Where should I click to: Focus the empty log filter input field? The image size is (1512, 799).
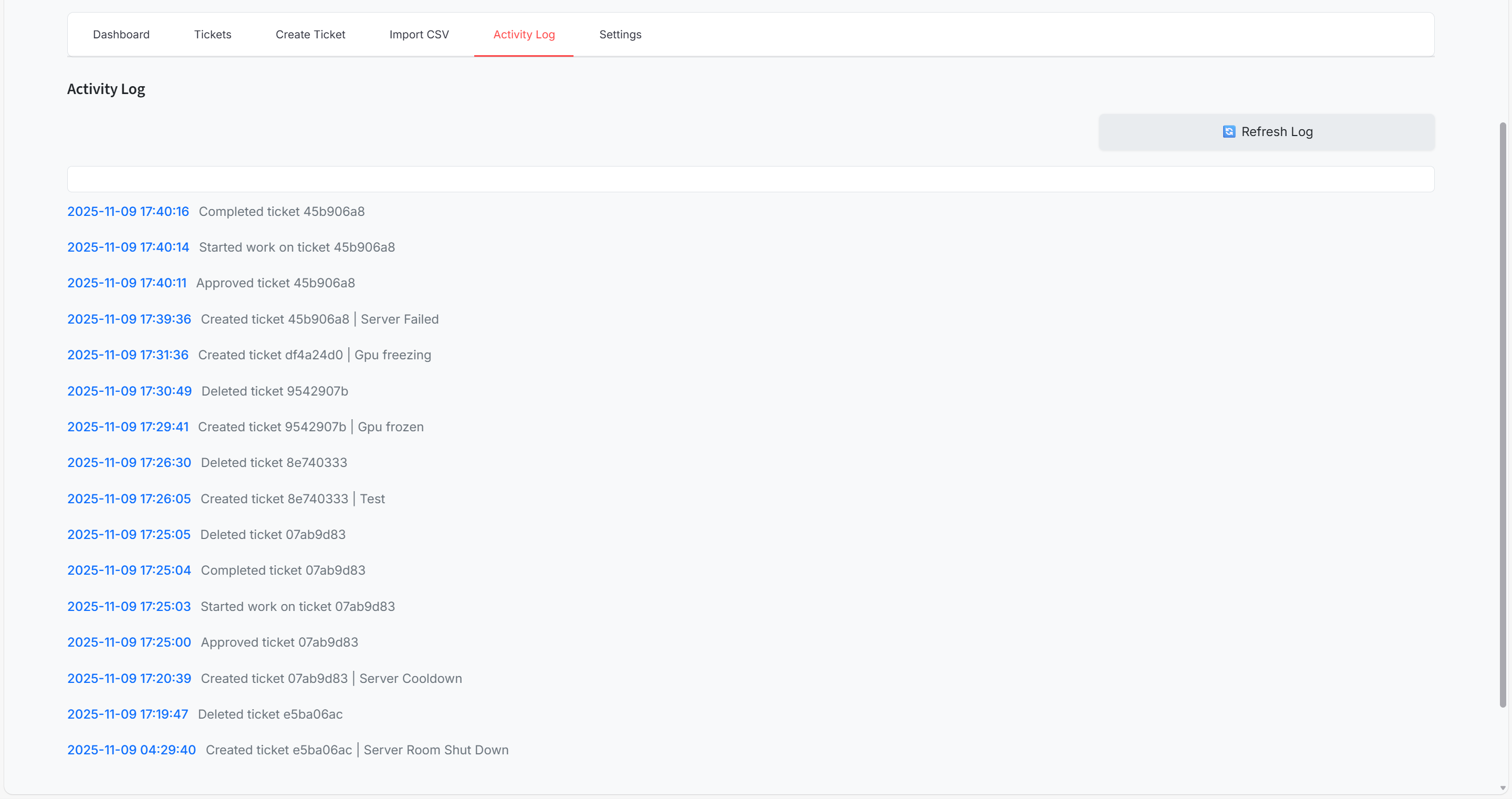750,179
